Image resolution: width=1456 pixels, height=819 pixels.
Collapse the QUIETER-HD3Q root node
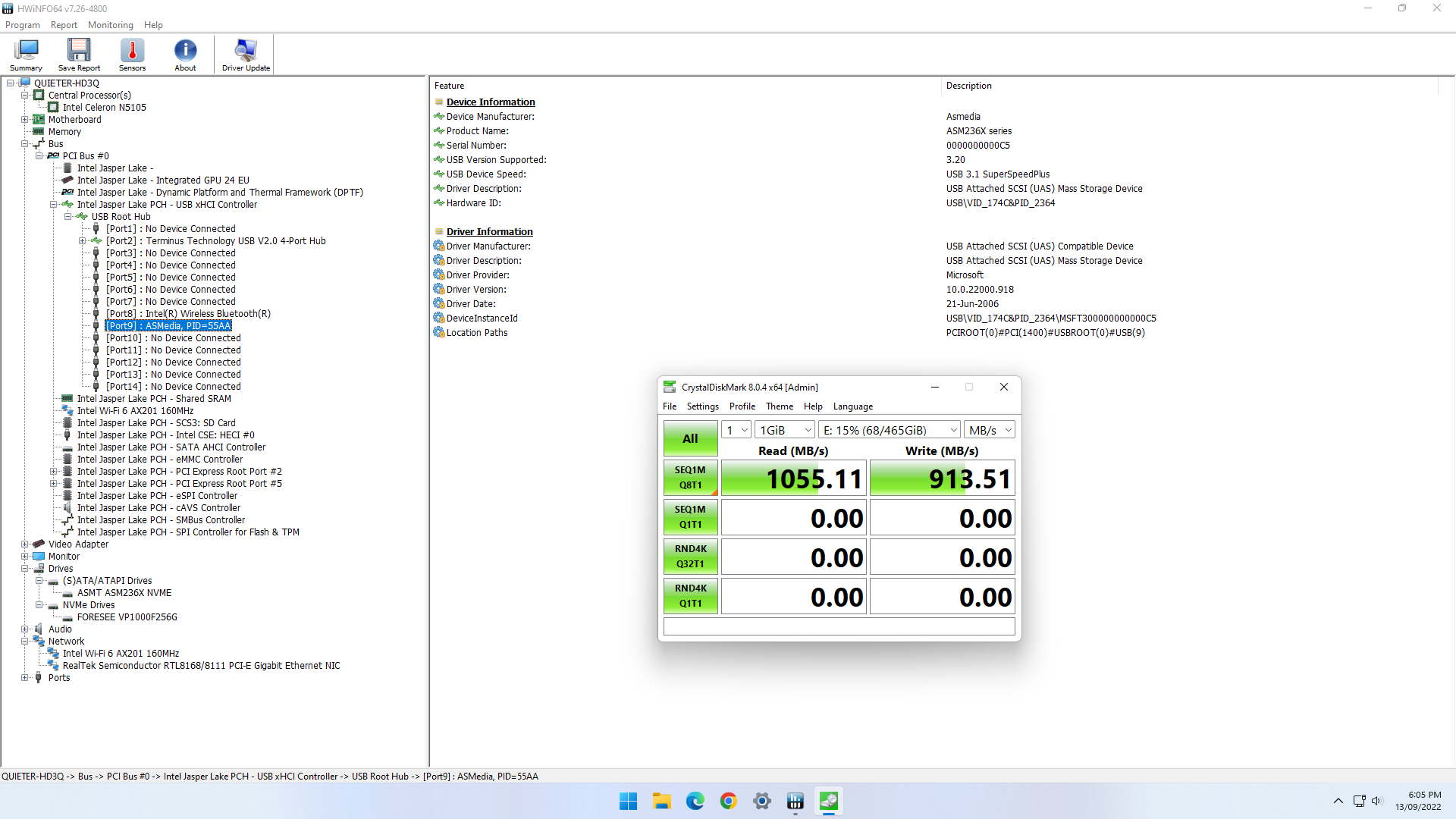(11, 83)
